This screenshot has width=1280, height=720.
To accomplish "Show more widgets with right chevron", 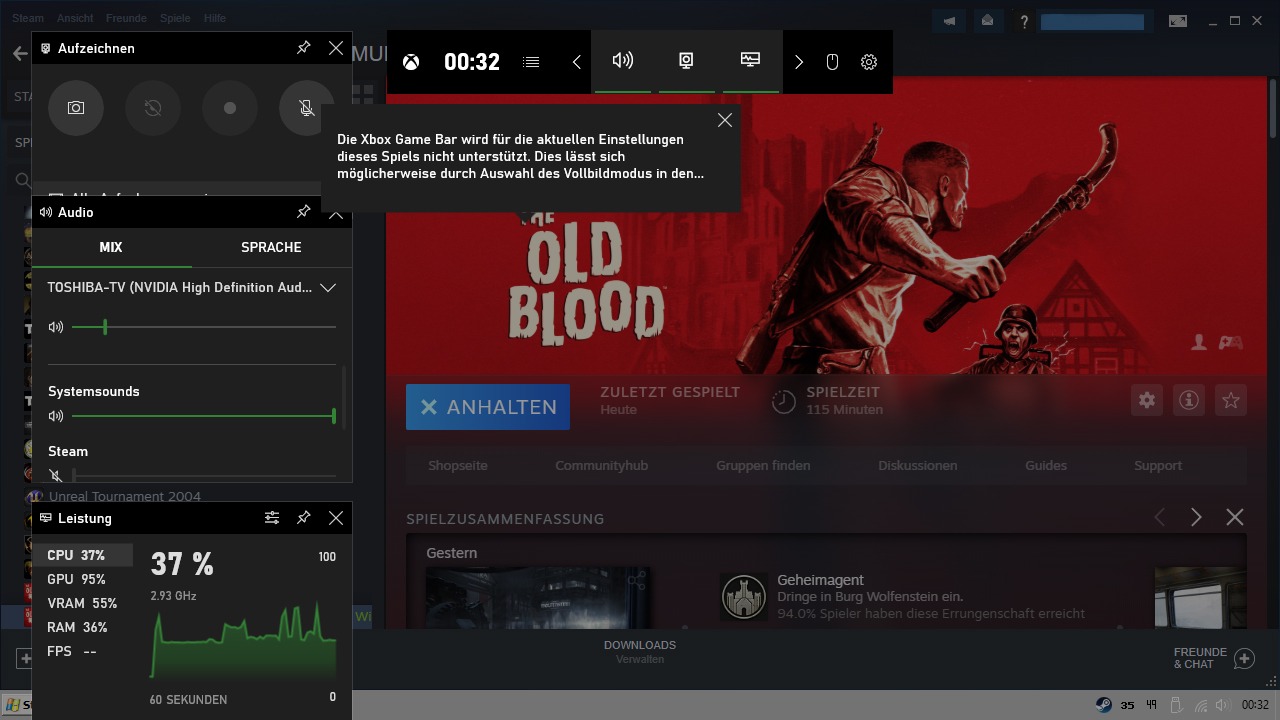I will [798, 62].
